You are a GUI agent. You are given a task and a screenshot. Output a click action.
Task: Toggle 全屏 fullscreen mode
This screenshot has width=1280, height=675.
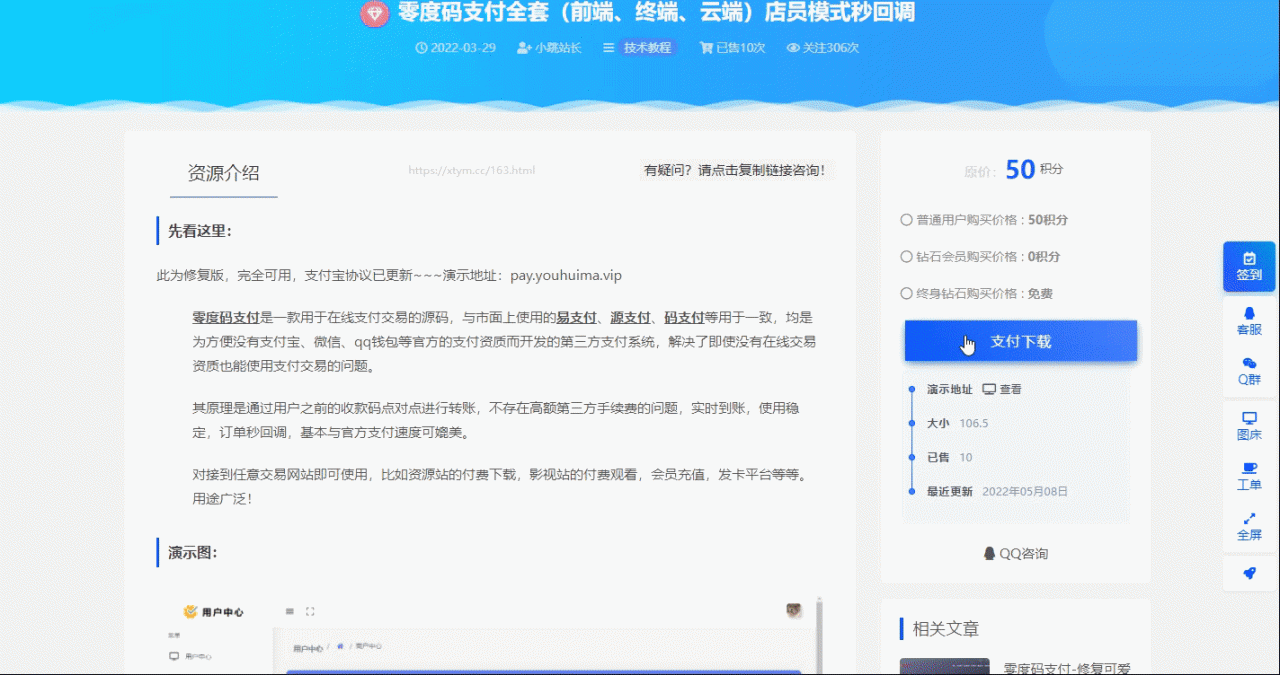point(1249,526)
